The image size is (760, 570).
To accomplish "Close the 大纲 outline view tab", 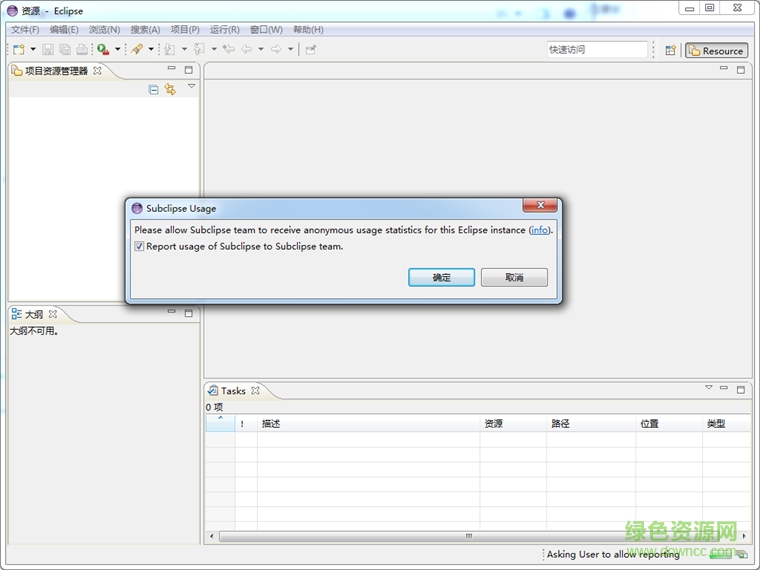I will tap(53, 314).
